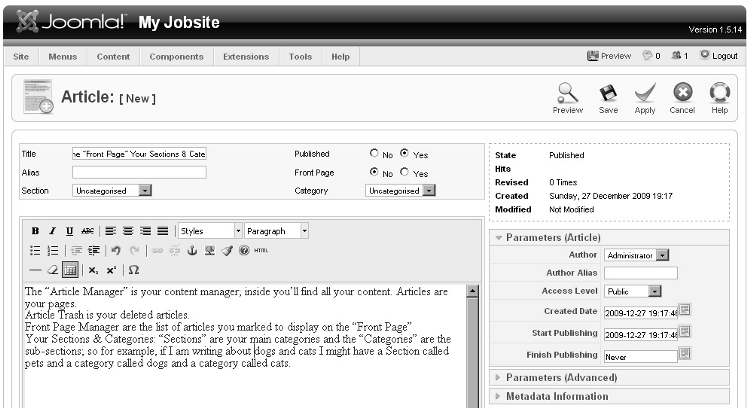
Task: Apply article changes
Action: click(645, 98)
